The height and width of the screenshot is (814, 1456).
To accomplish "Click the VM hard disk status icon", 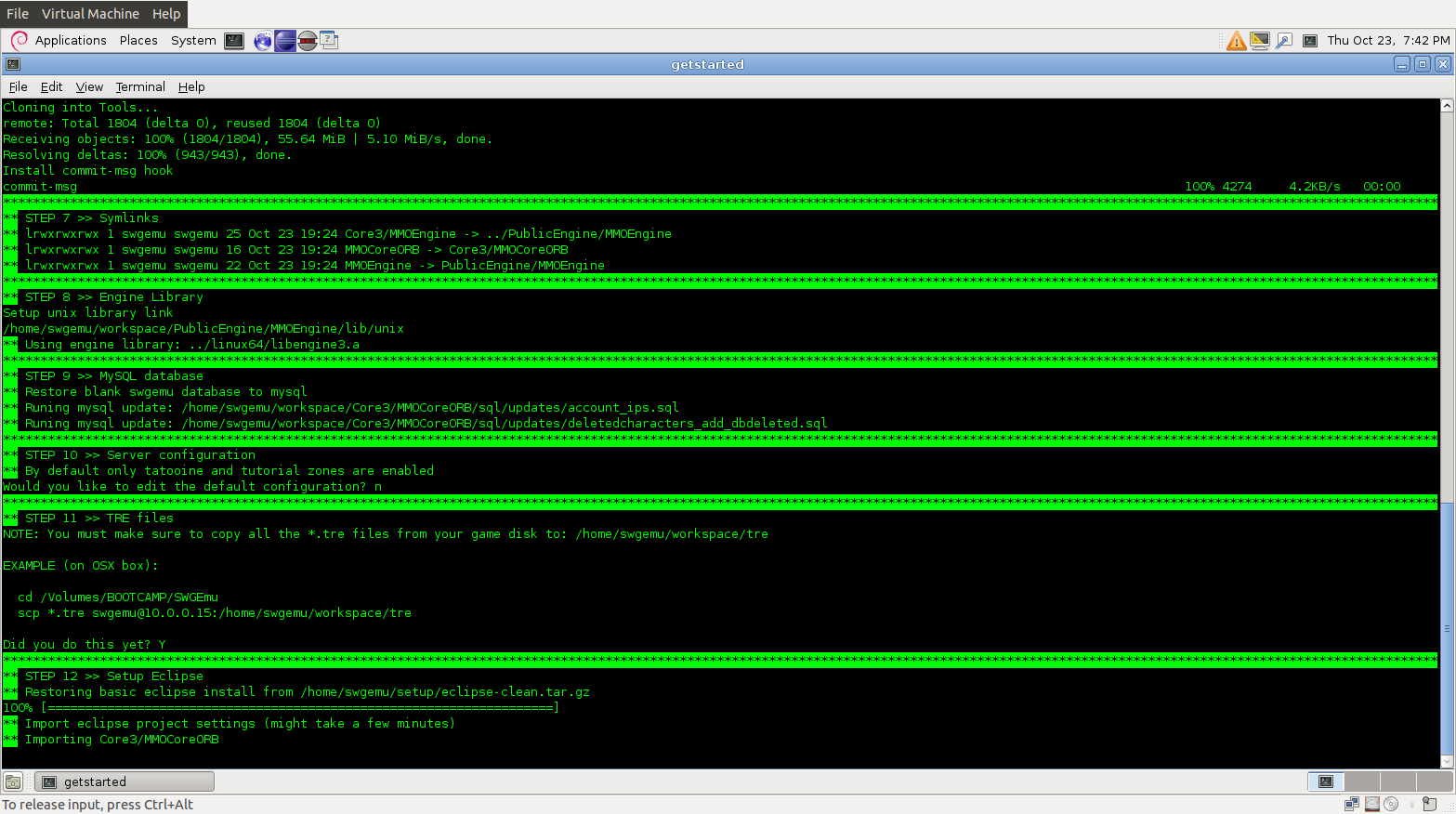I will click(x=1371, y=804).
